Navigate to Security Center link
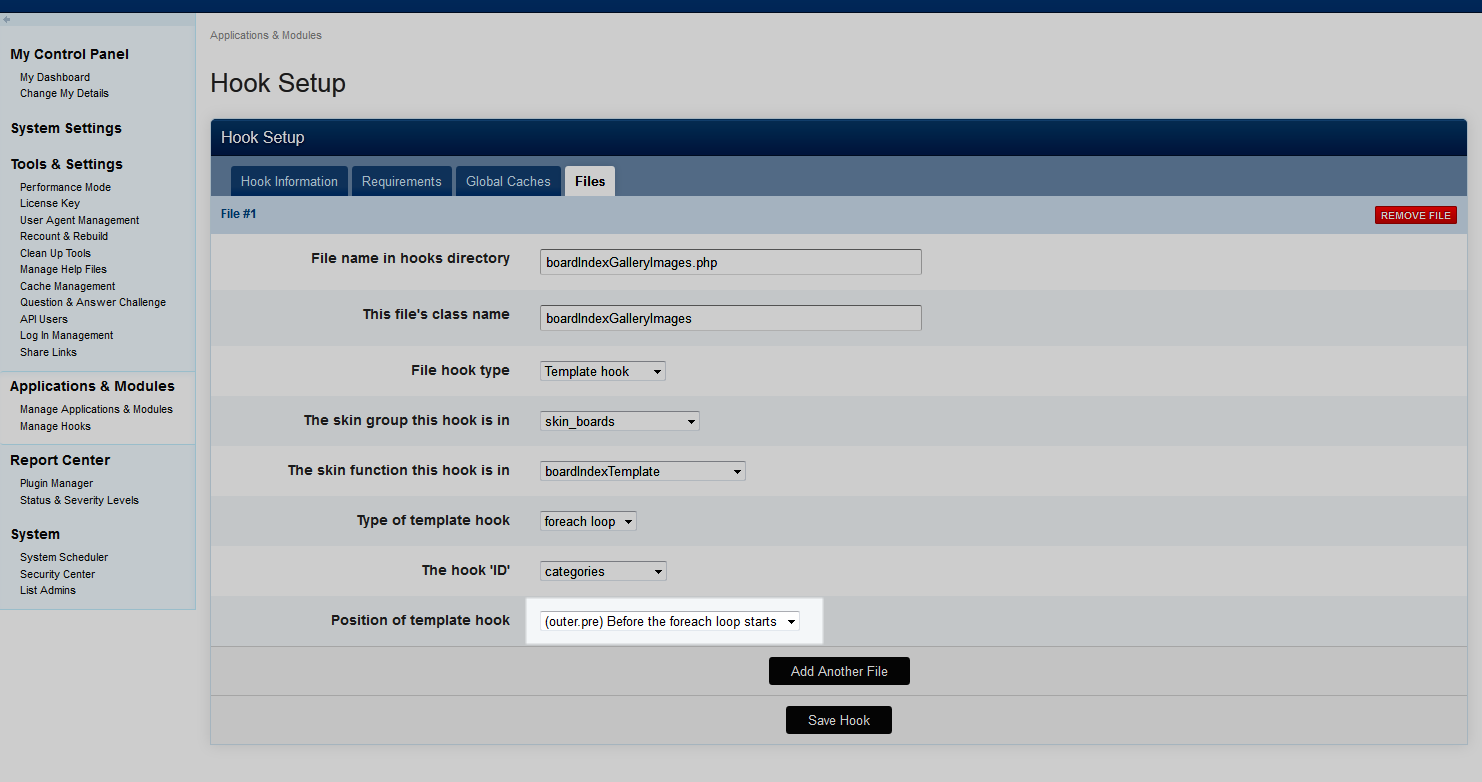 (57, 574)
